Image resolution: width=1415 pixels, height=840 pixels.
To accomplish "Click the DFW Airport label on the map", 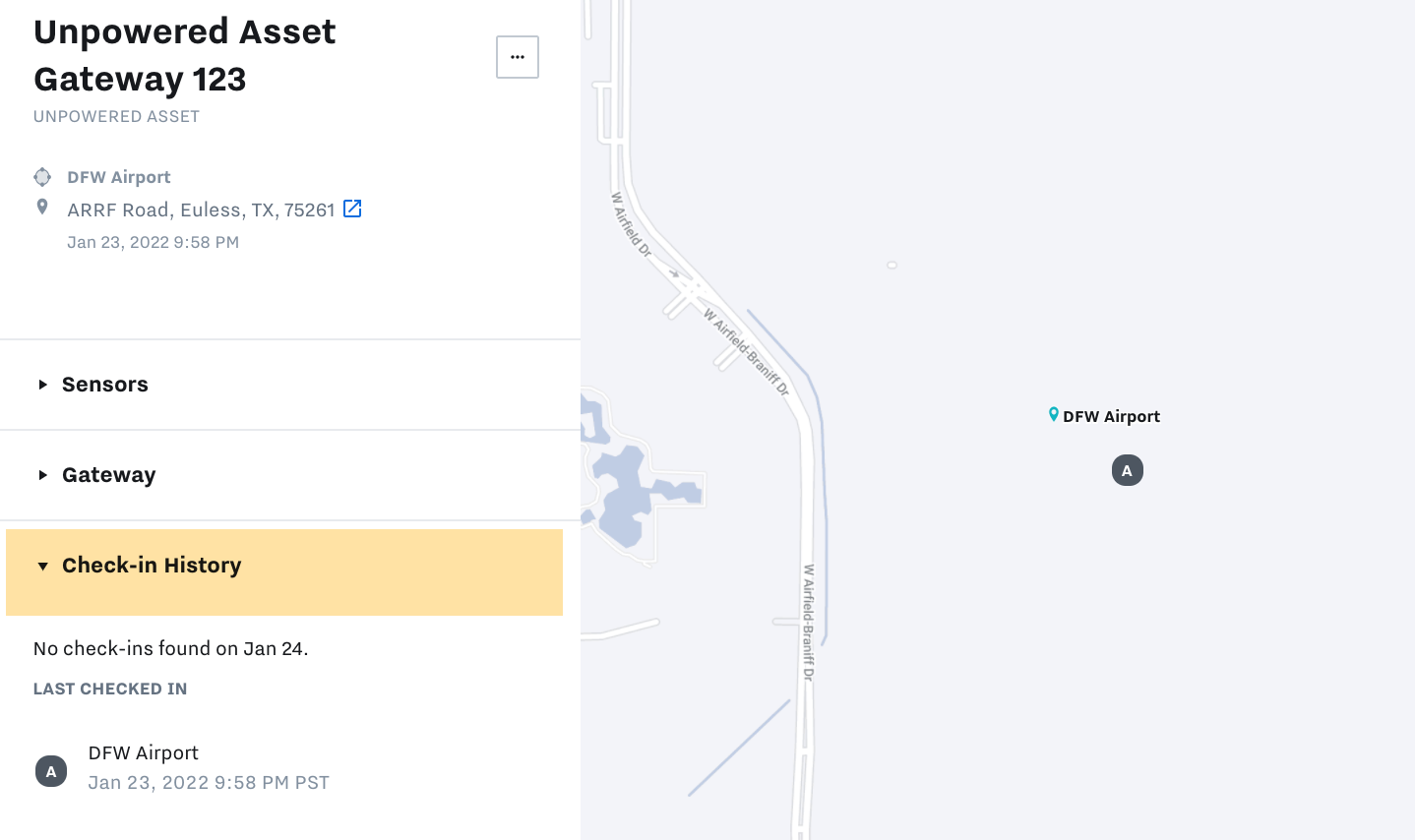I will 1111,416.
